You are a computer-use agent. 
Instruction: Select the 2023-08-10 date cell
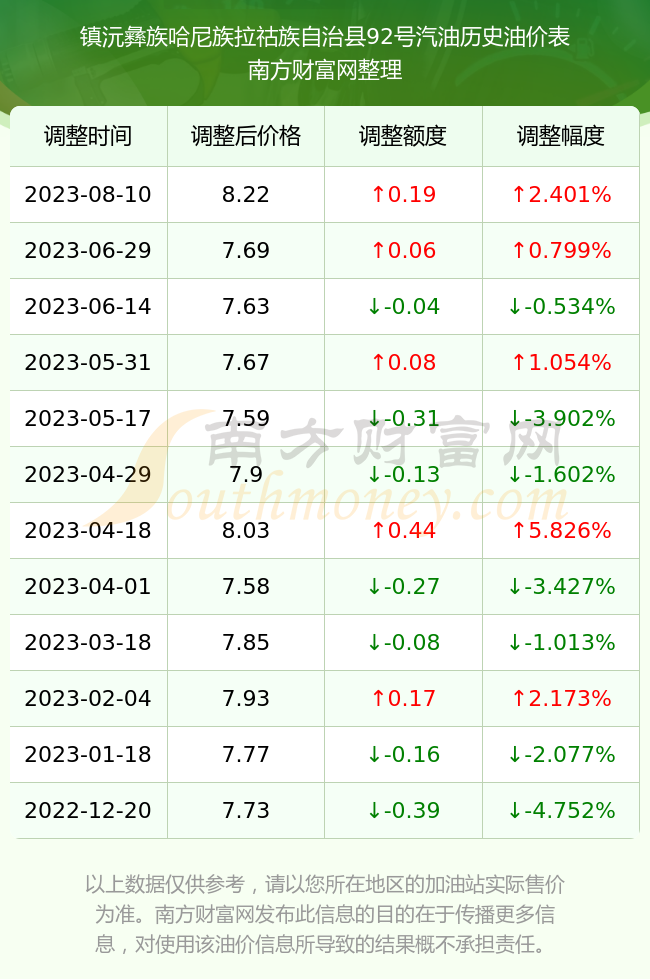88,194
